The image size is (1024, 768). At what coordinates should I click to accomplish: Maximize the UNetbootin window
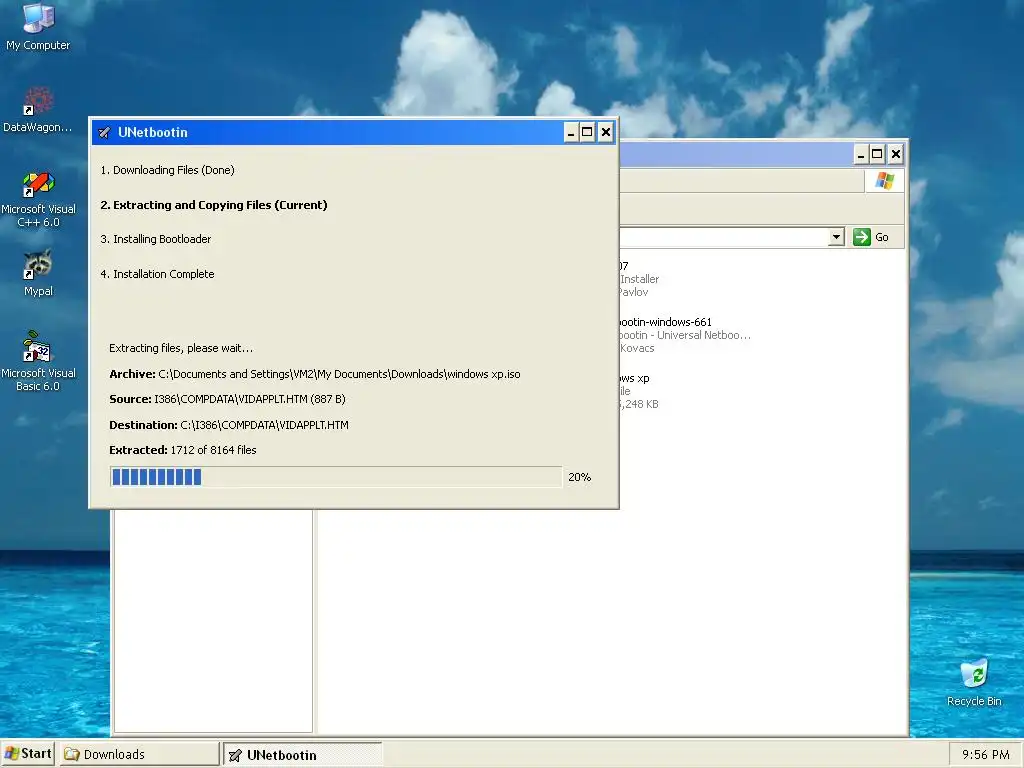(587, 133)
